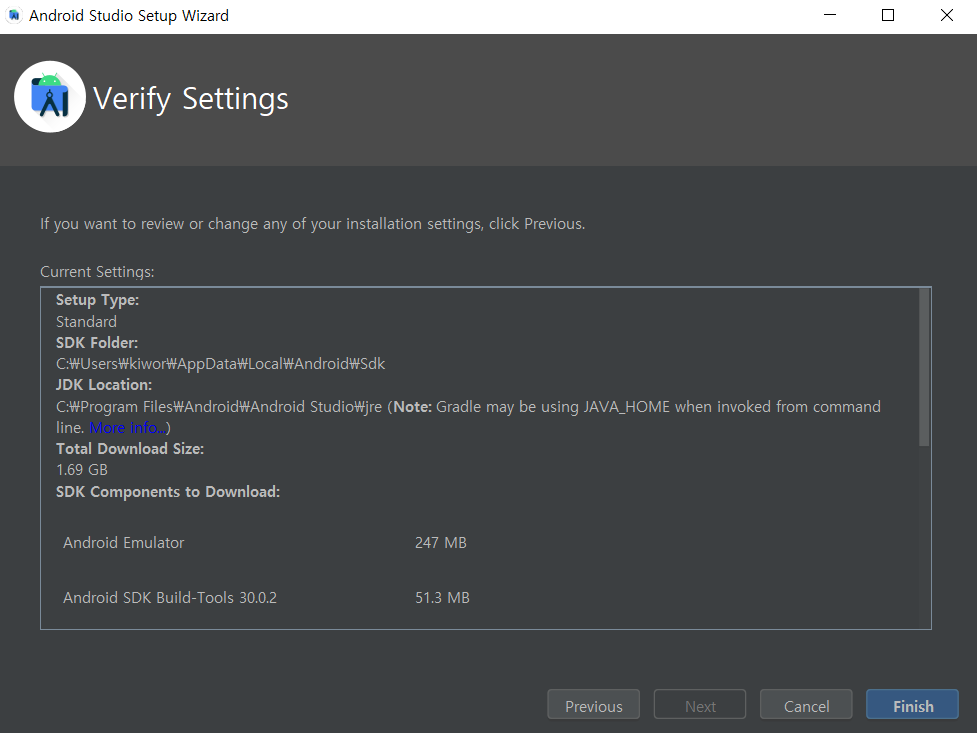Click the Total Download Size heading
Screen dimensions: 977x733
click(x=130, y=449)
